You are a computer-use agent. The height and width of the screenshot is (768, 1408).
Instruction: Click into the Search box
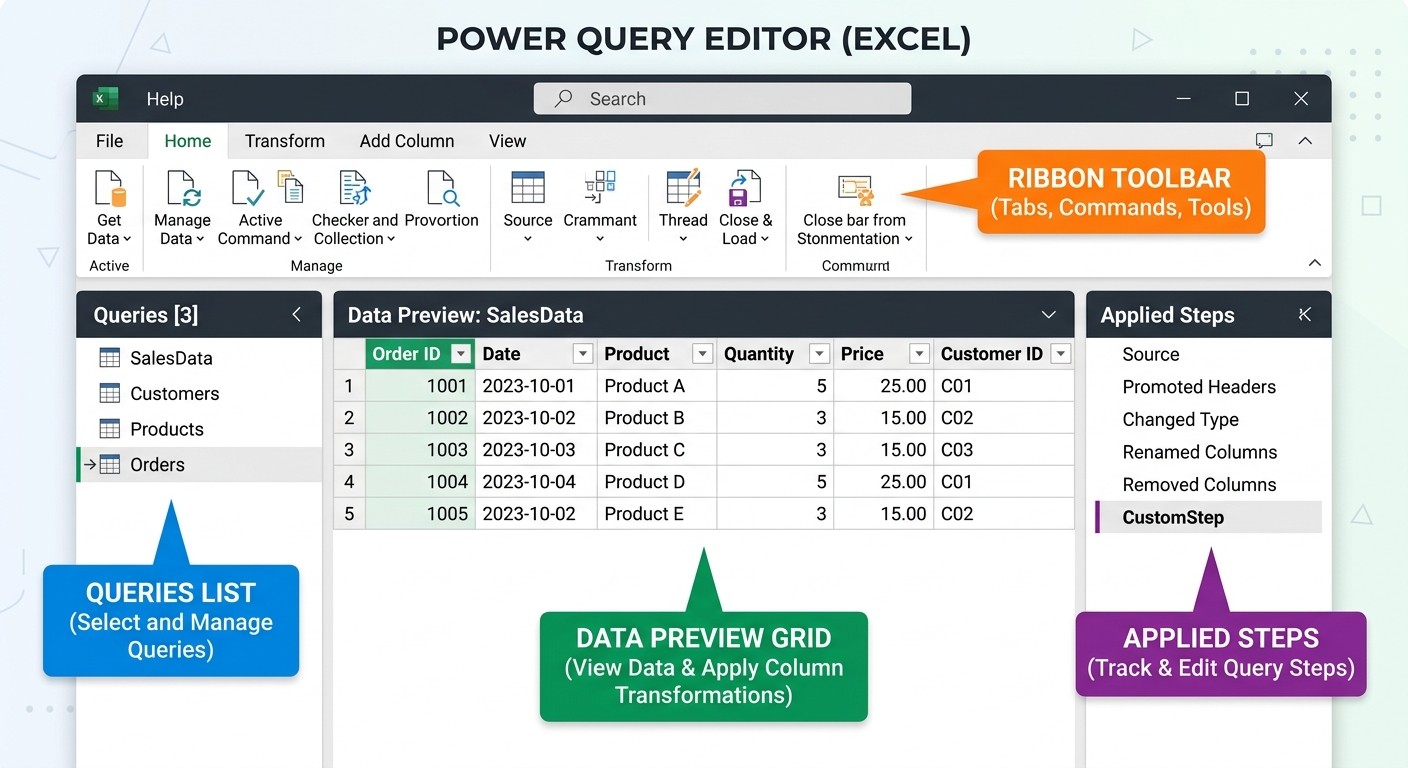pyautogui.click(x=722, y=98)
